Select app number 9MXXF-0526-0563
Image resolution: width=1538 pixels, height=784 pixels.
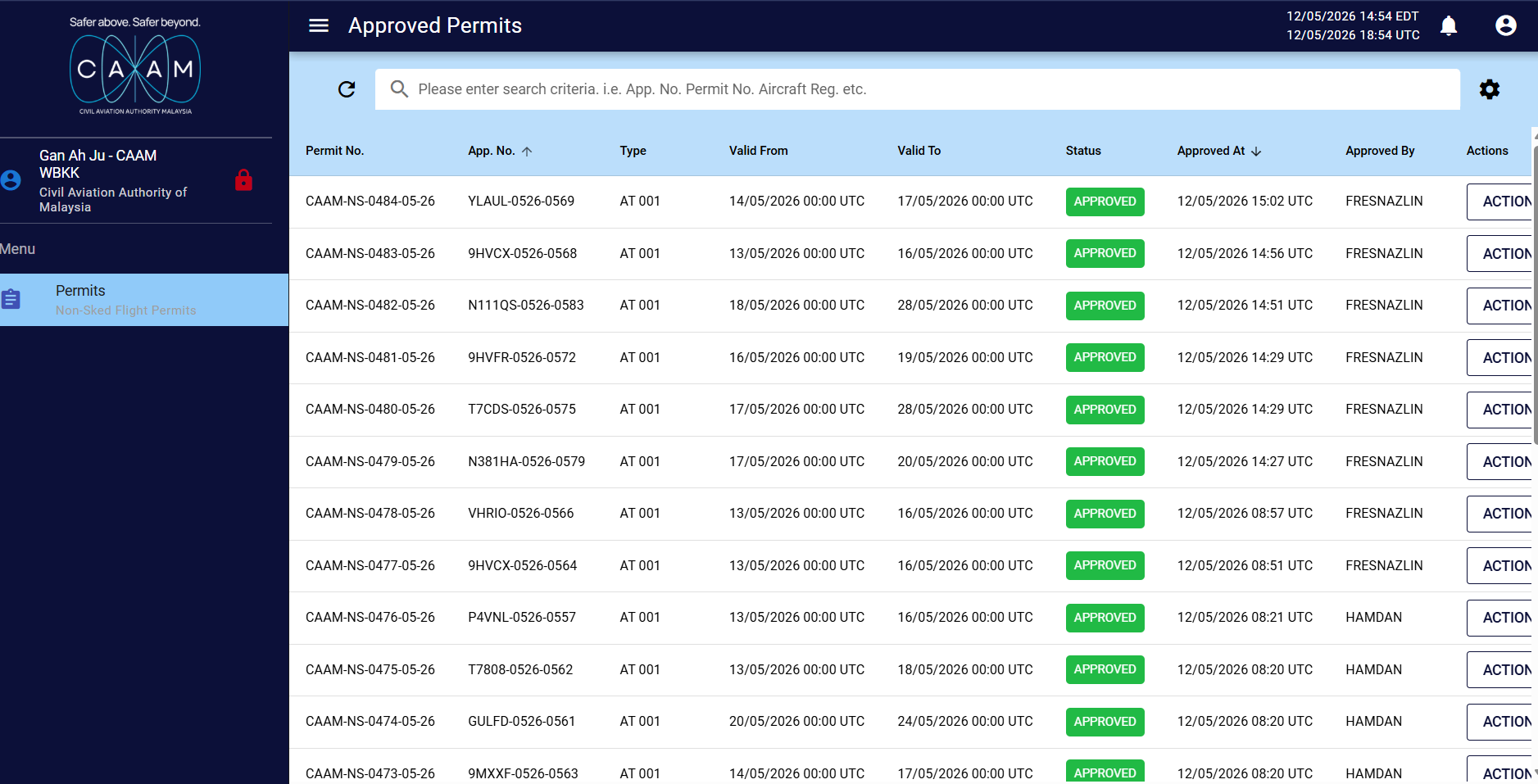tap(523, 773)
